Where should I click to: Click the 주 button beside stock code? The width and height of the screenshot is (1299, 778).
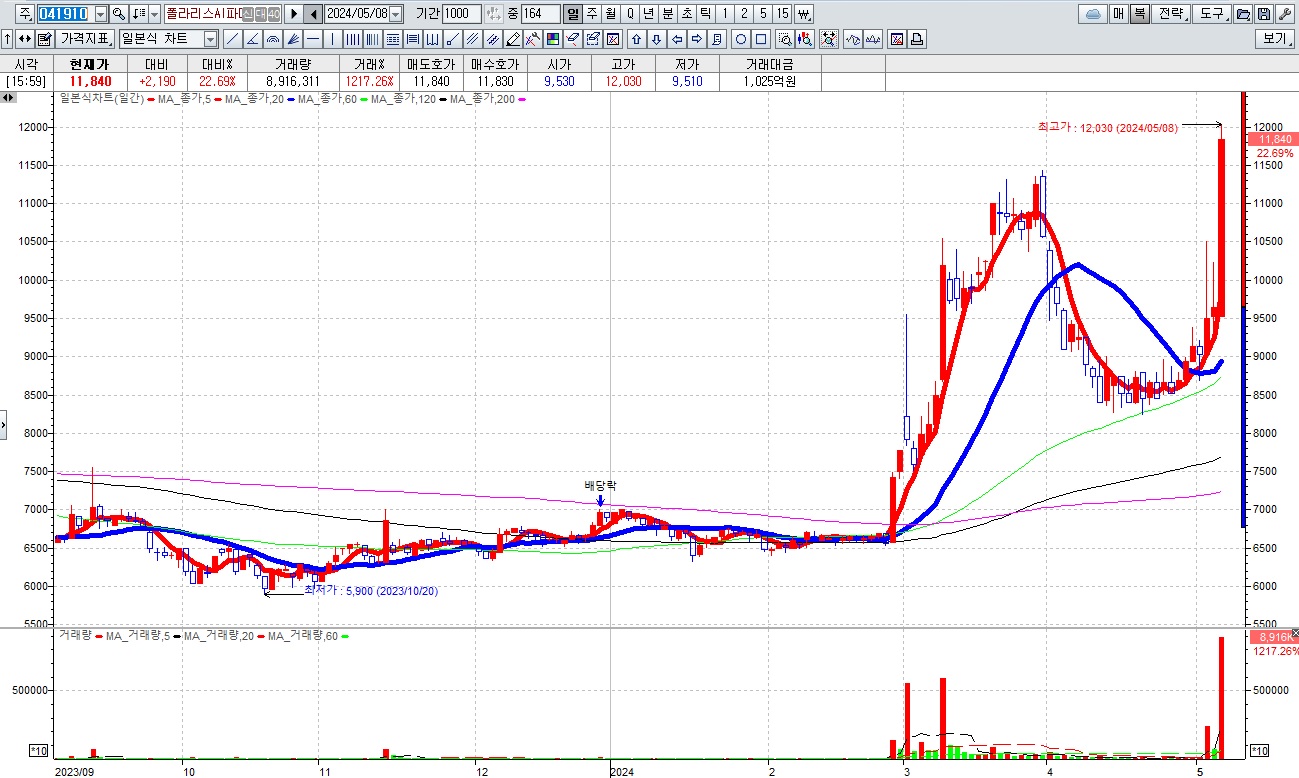pyautogui.click(x=25, y=14)
